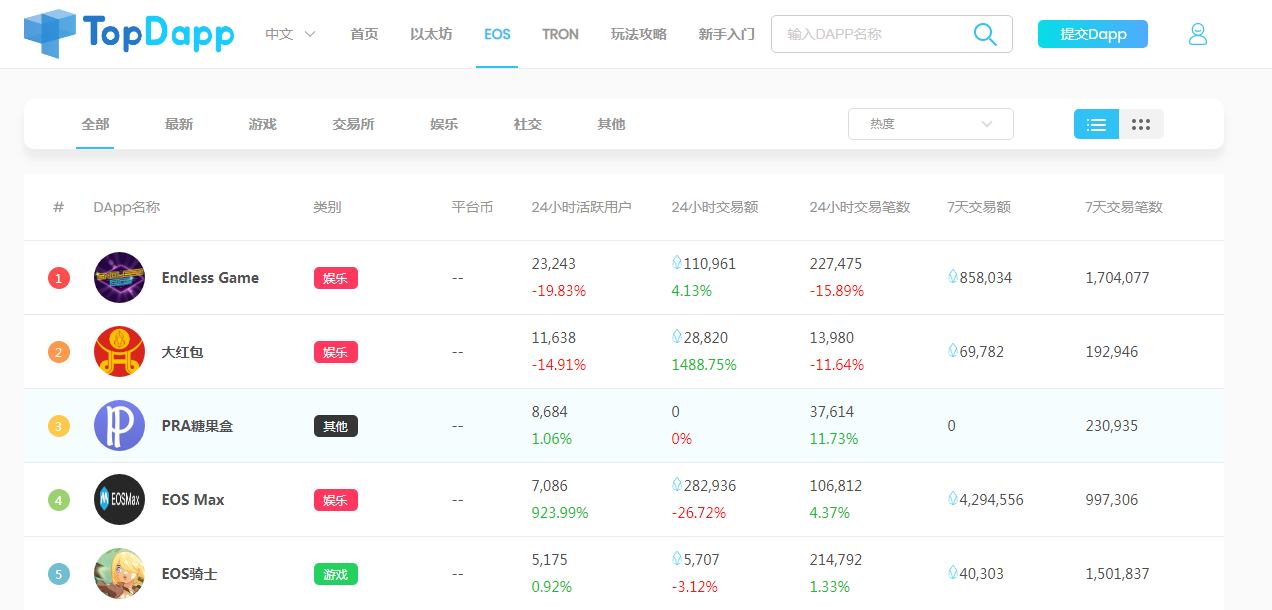Viewport: 1272px width, 610px height.
Task: Click EOS coin icon beside 40,303
Action: click(952, 573)
